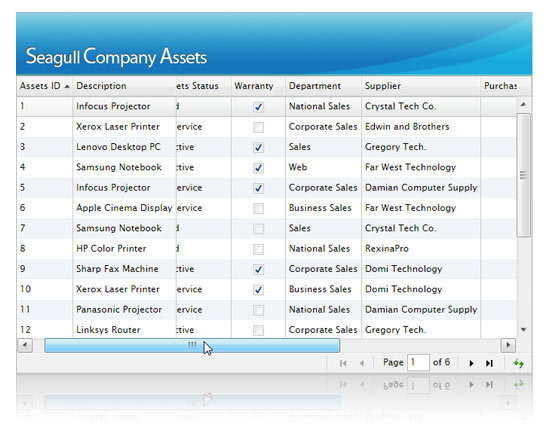This screenshot has height=430, width=550.
Task: Click the vertical scrollbar up arrow
Action: 523,105
